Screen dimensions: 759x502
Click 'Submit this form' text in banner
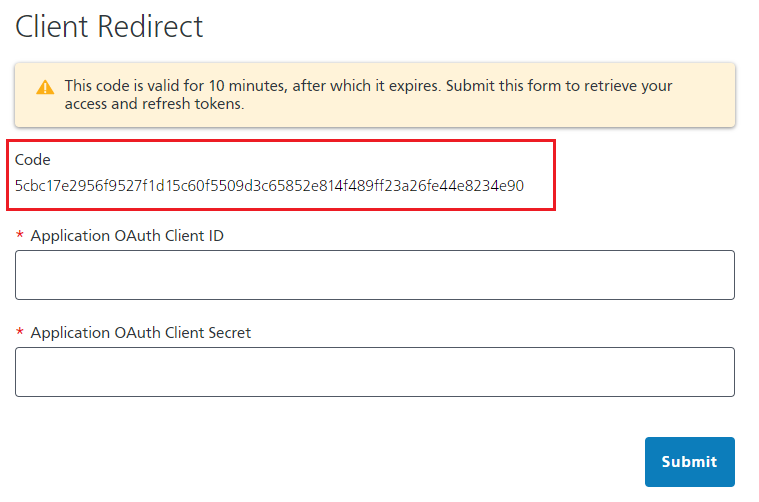pyautogui.click(x=503, y=86)
